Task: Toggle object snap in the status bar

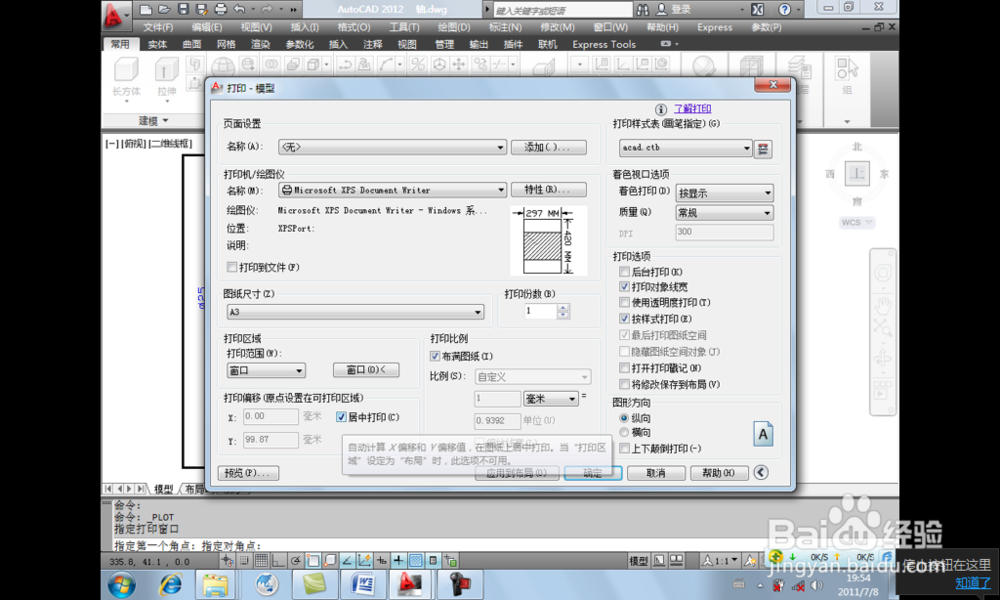Action: tap(312, 561)
